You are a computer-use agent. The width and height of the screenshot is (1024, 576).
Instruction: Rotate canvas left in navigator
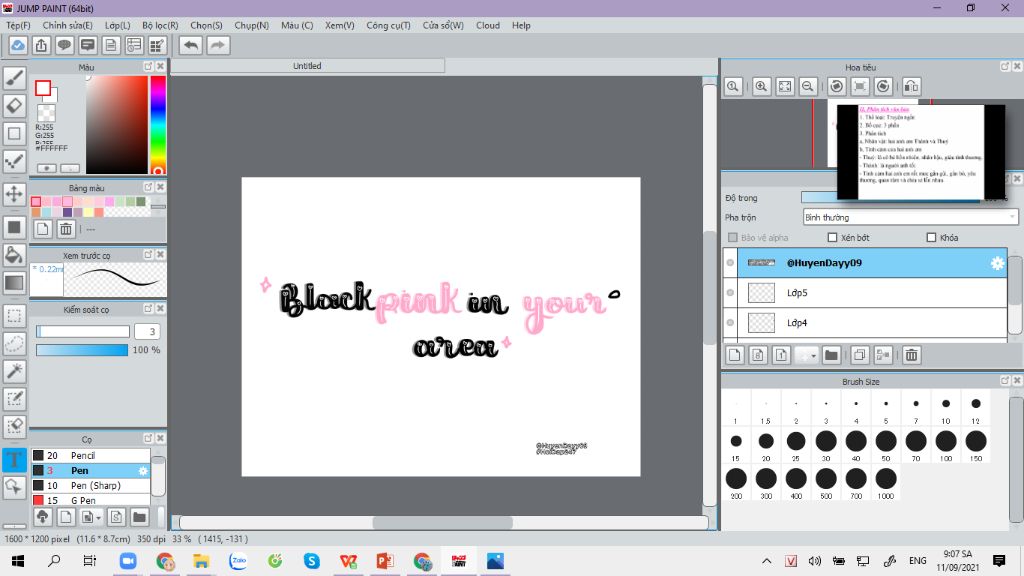tap(837, 86)
